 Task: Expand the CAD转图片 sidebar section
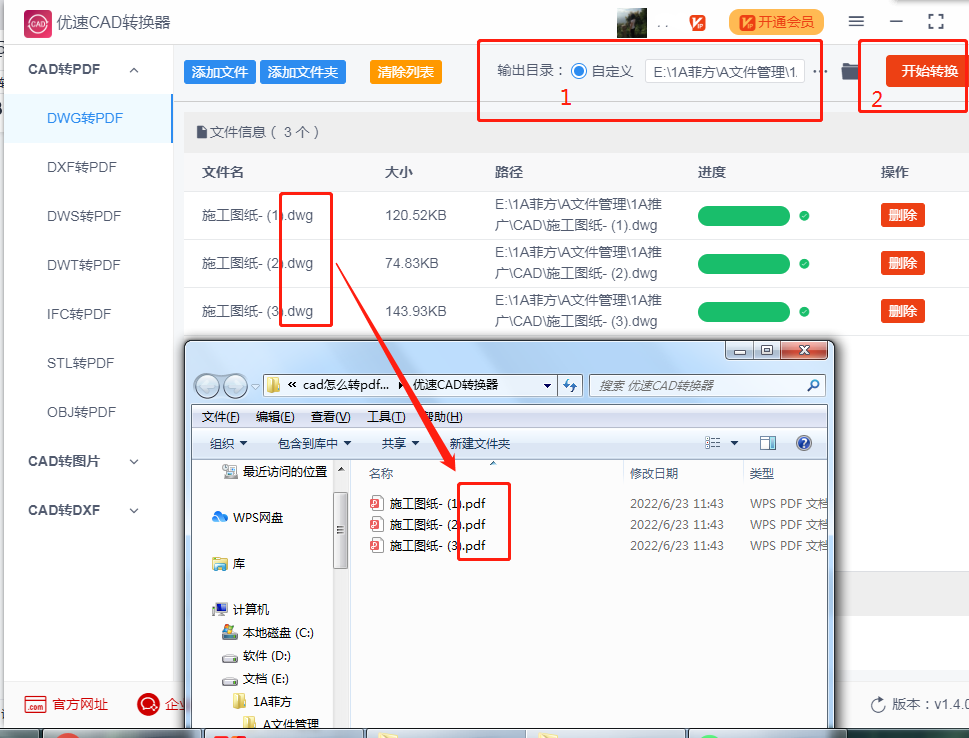[133, 461]
